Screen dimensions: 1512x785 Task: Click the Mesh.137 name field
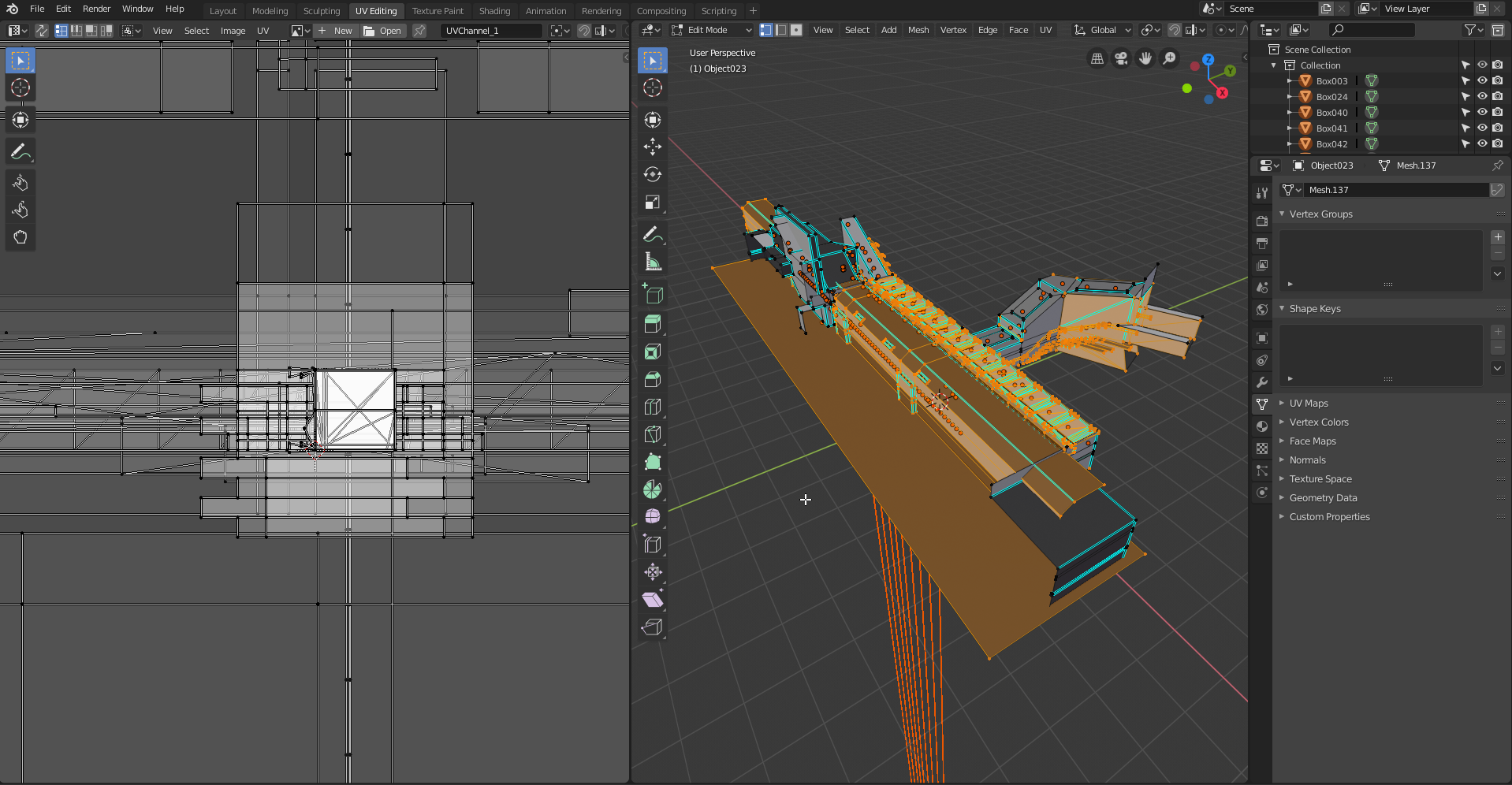click(x=1395, y=190)
